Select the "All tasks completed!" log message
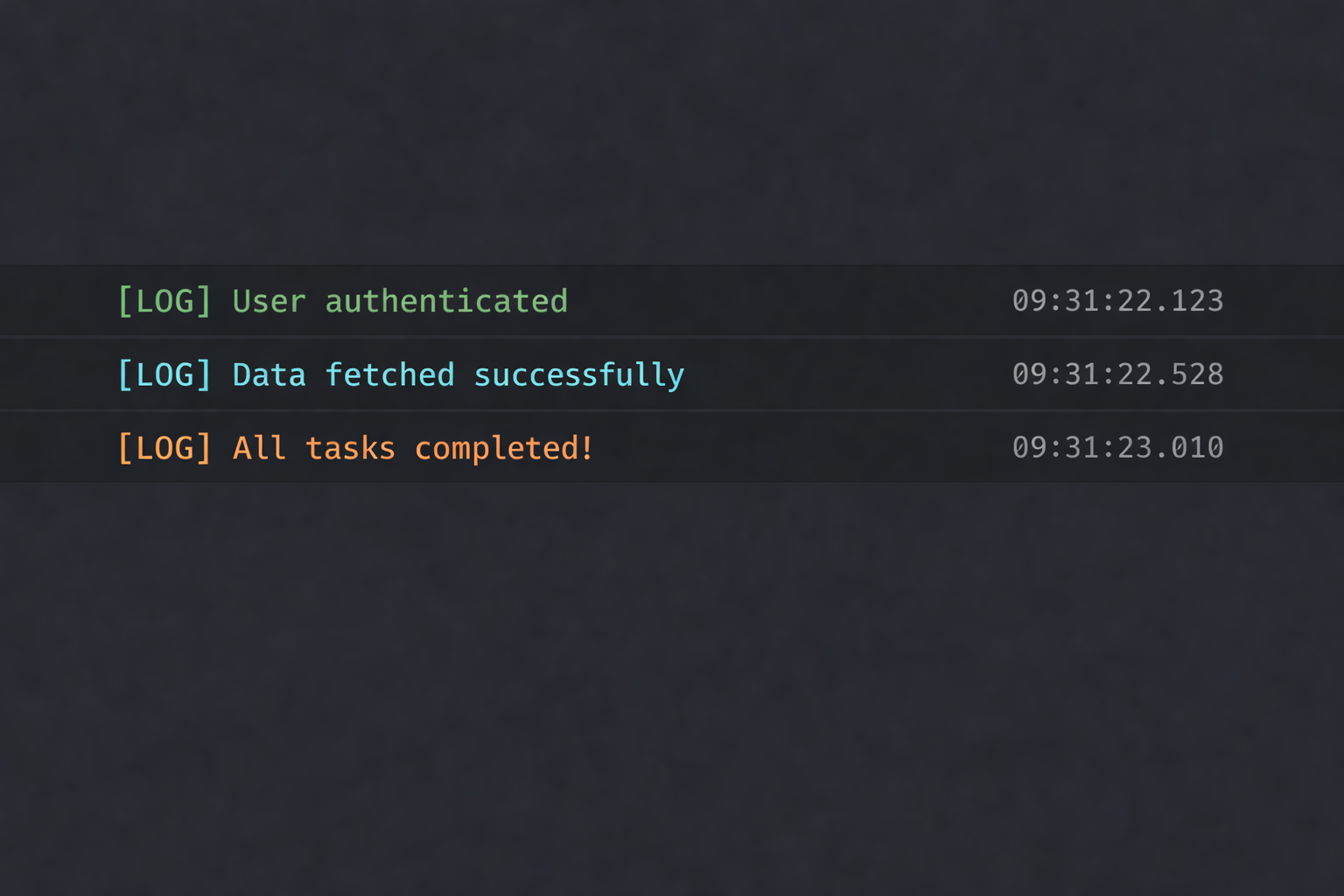The height and width of the screenshot is (896, 1344). 413,448
